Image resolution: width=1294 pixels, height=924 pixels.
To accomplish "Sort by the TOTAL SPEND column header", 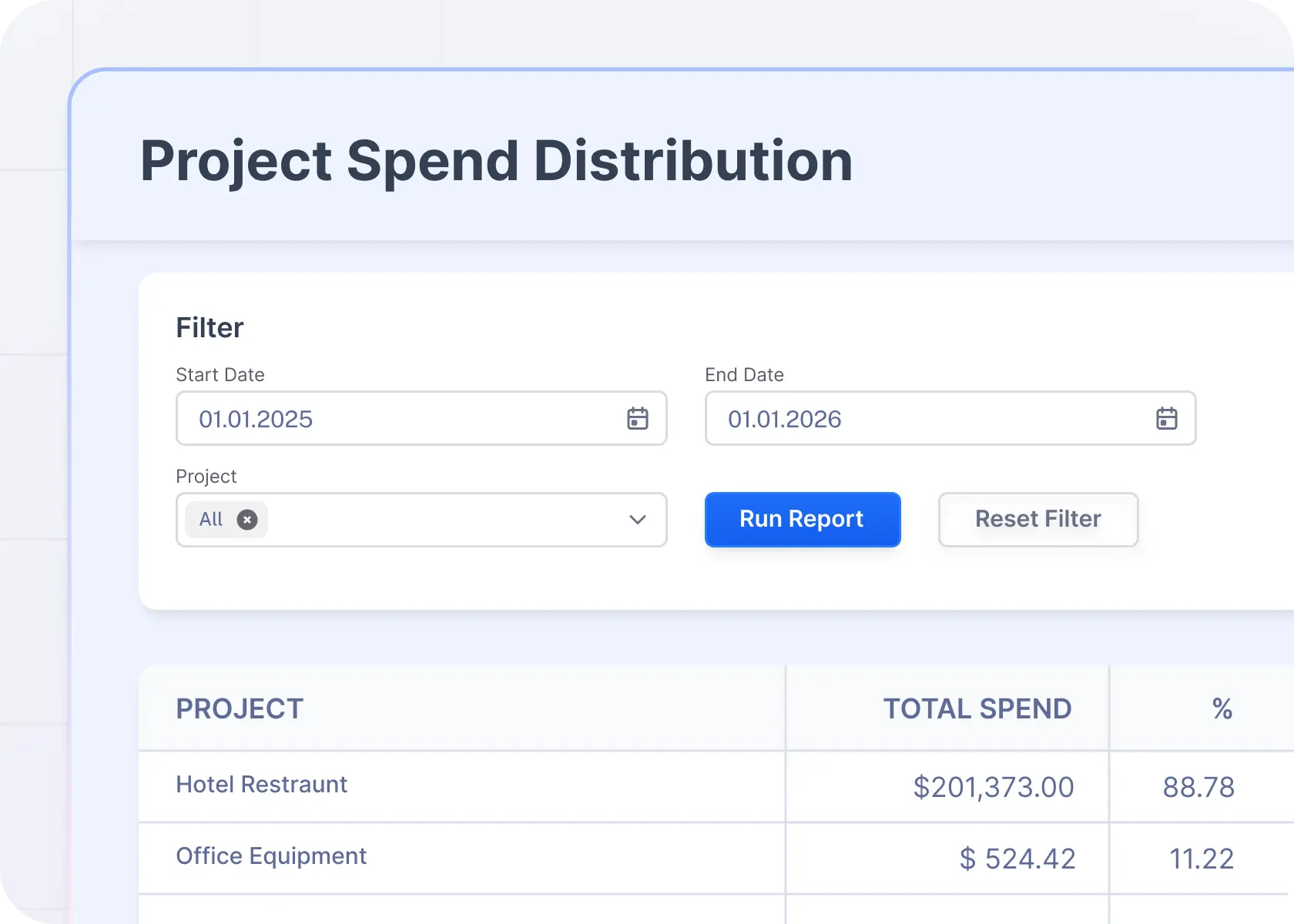I will tap(977, 708).
